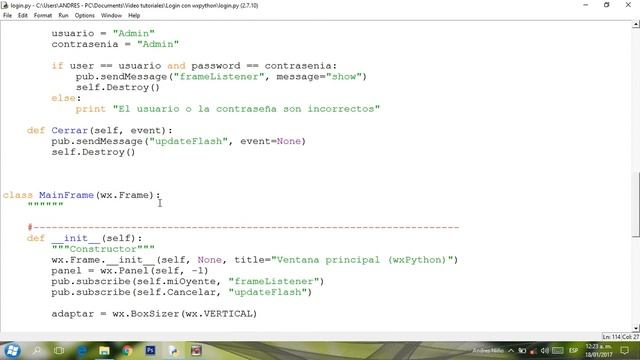Click 'pub.subscribe(self.Cancelar' line
The image size is (640, 360).
[182, 292]
